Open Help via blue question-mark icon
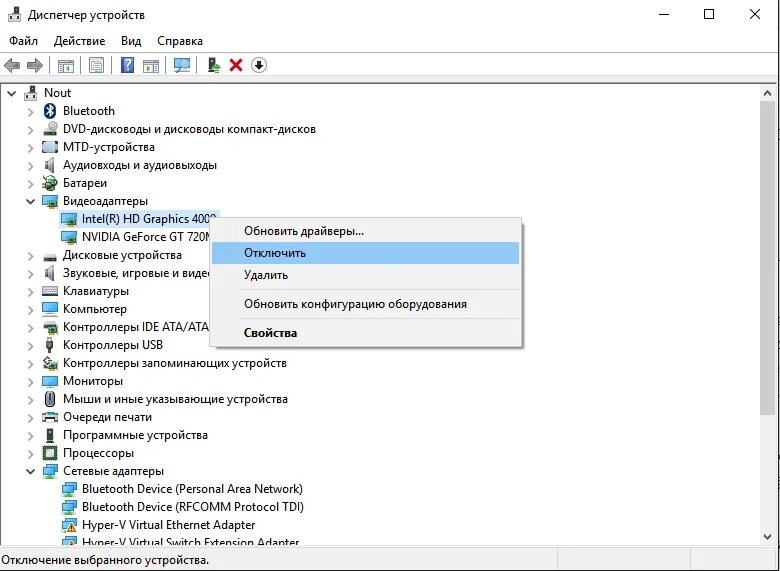This screenshot has height=571, width=780. tap(127, 65)
